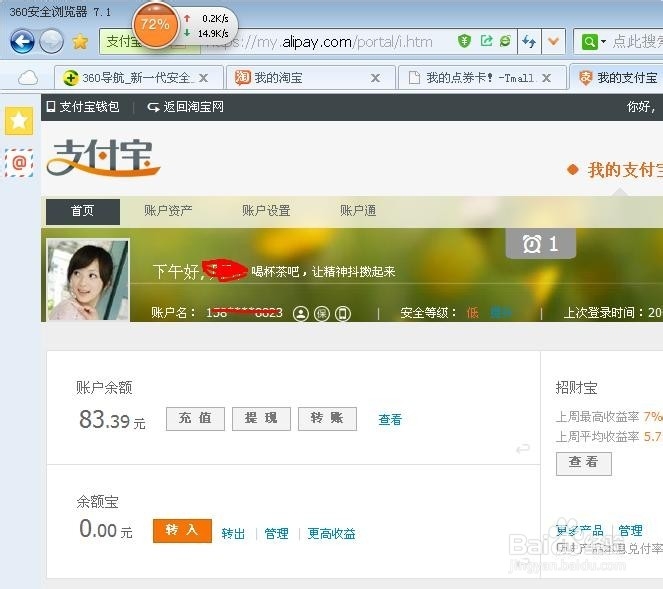Image resolution: width=663 pixels, height=589 pixels.
Task: Click the mobile phone binding icon
Action: [x=342, y=313]
